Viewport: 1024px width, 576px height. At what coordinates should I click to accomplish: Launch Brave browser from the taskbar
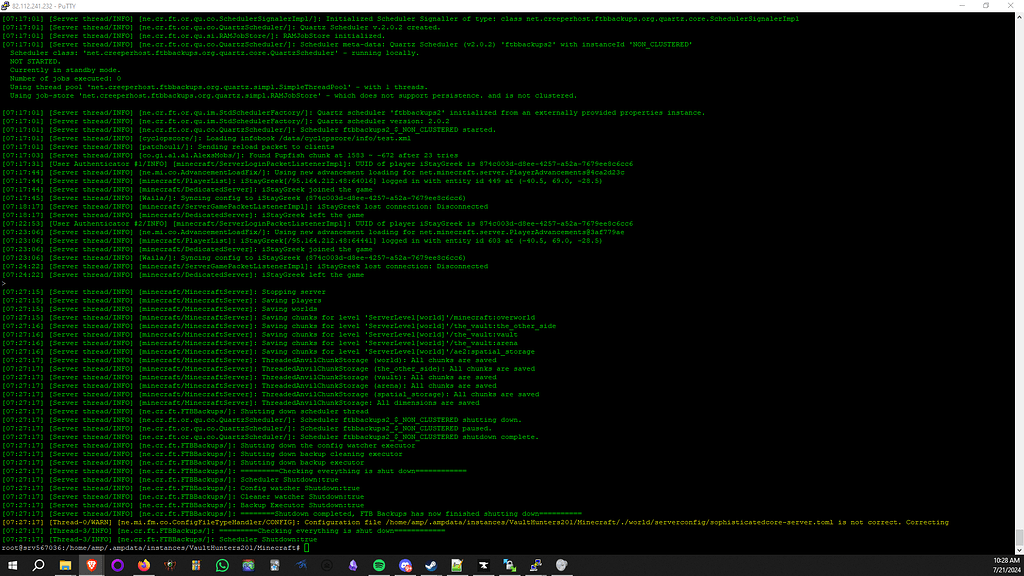click(x=91, y=565)
